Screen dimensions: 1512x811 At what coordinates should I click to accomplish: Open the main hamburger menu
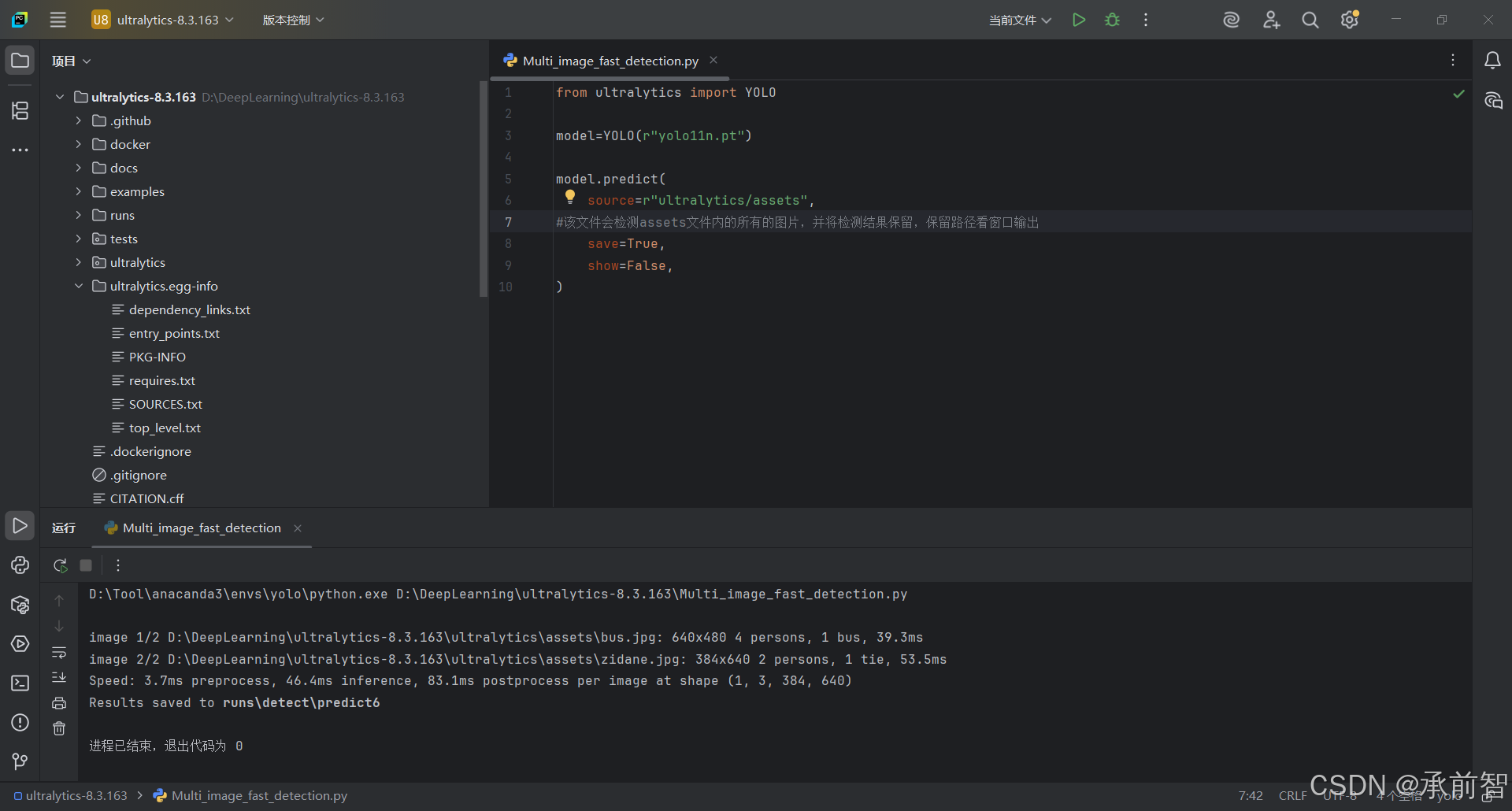click(58, 20)
